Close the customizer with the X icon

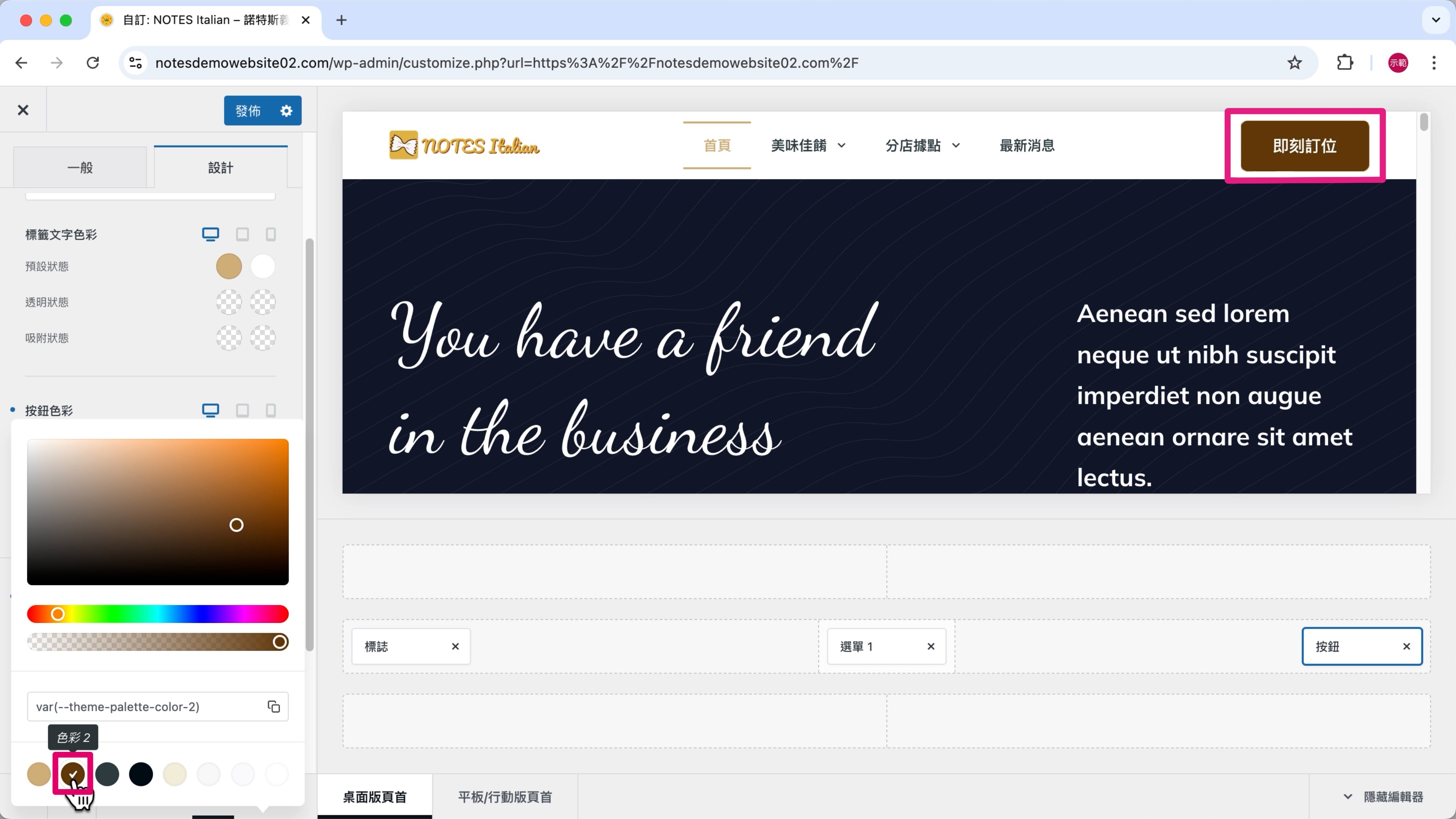23,110
